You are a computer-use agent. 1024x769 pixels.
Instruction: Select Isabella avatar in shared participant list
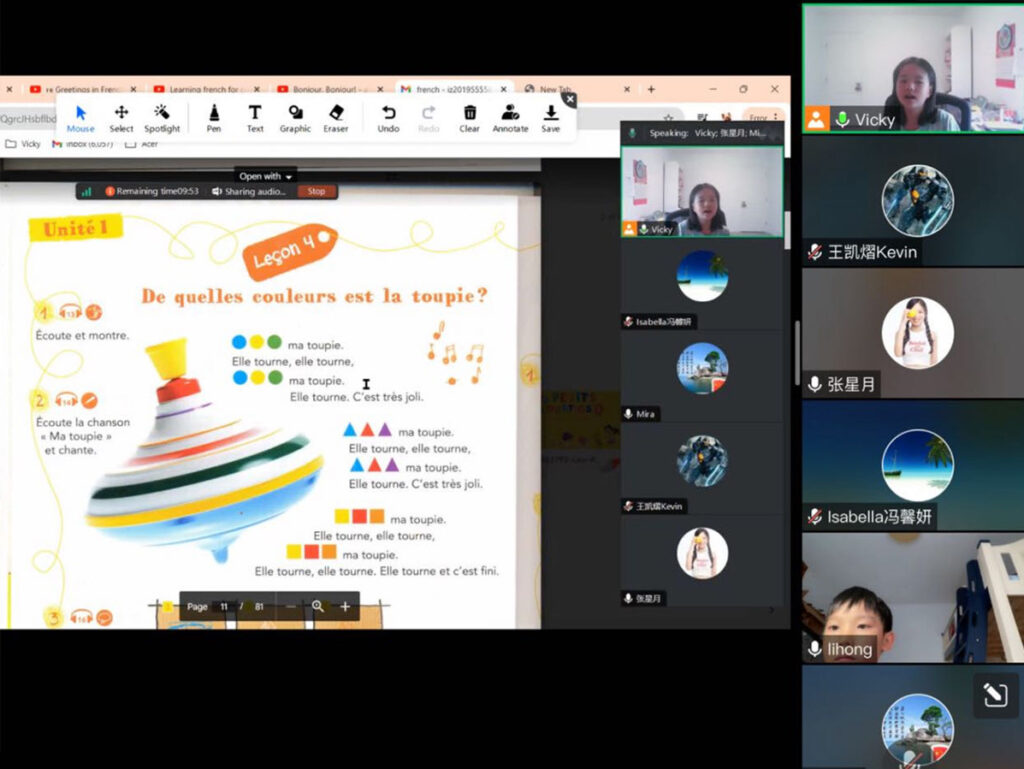click(x=702, y=275)
